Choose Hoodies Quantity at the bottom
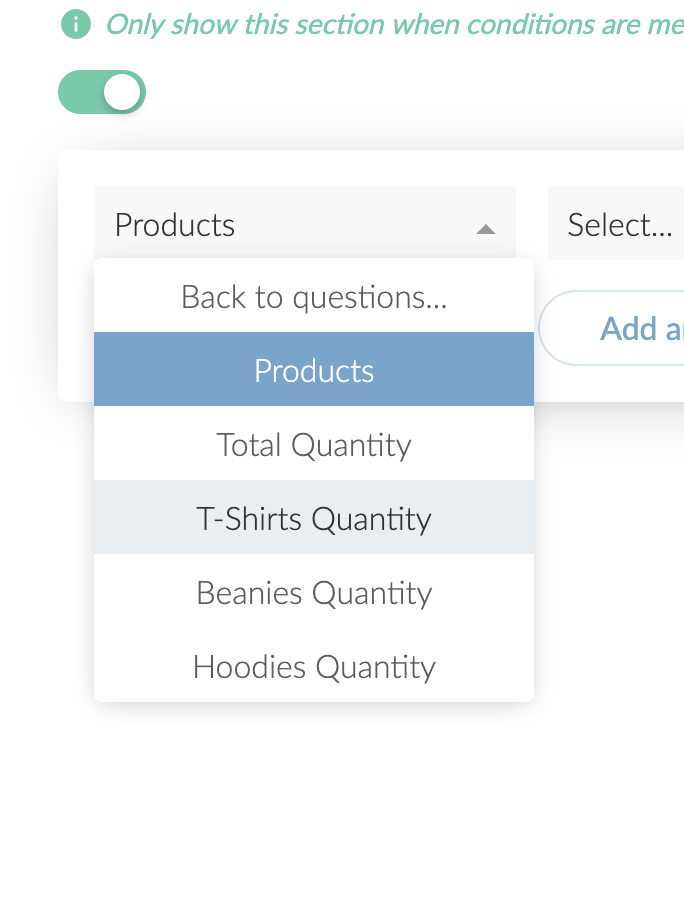 coord(313,666)
